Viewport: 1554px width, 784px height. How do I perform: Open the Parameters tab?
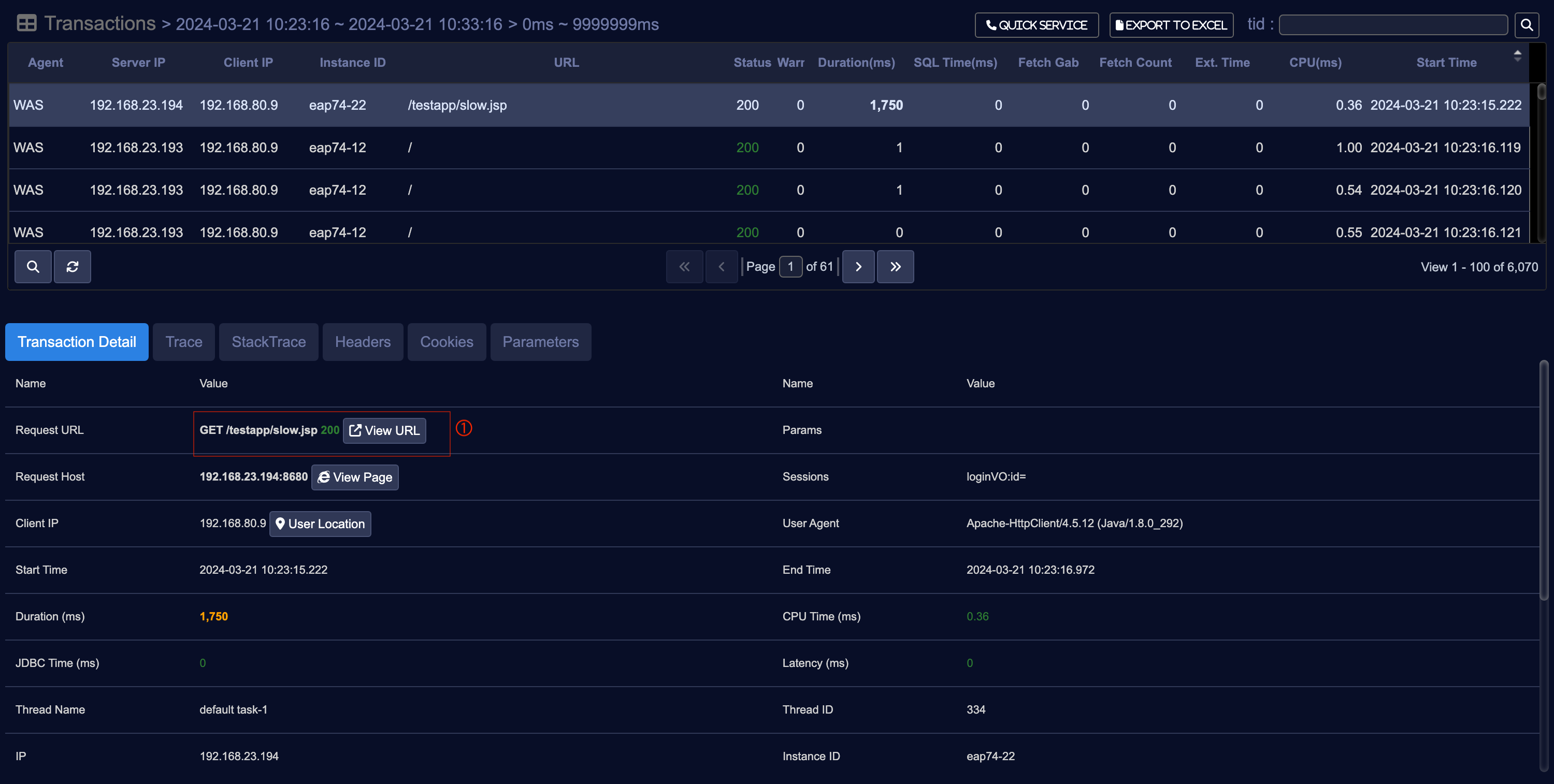coord(540,342)
